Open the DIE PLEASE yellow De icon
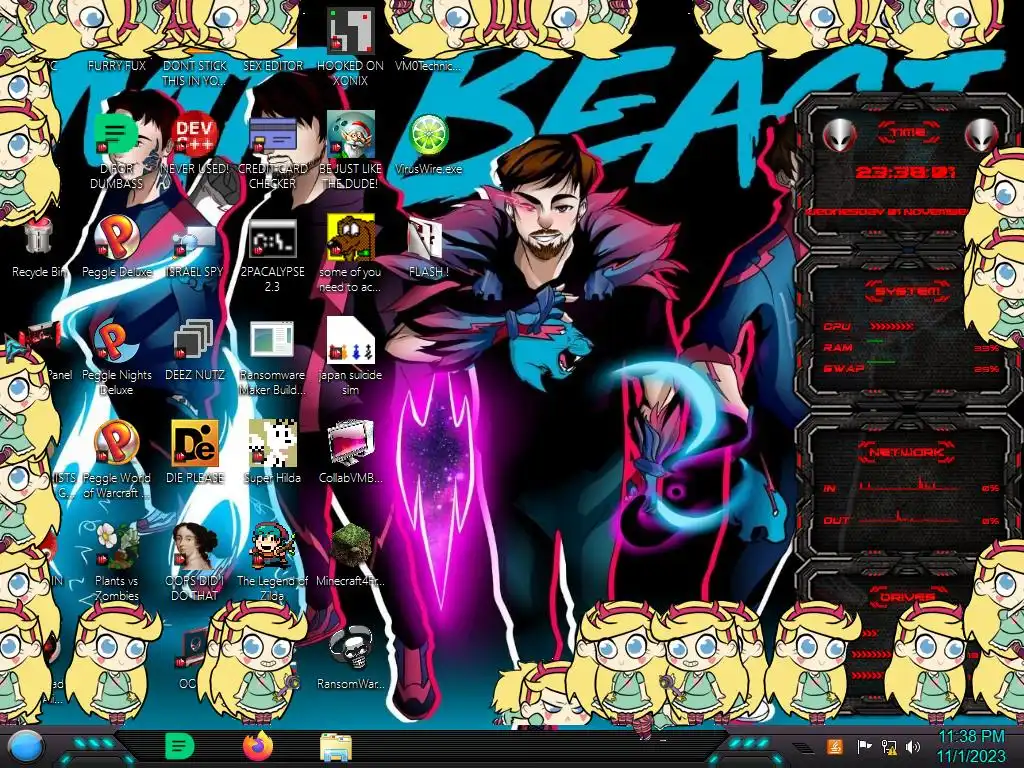 click(195, 443)
